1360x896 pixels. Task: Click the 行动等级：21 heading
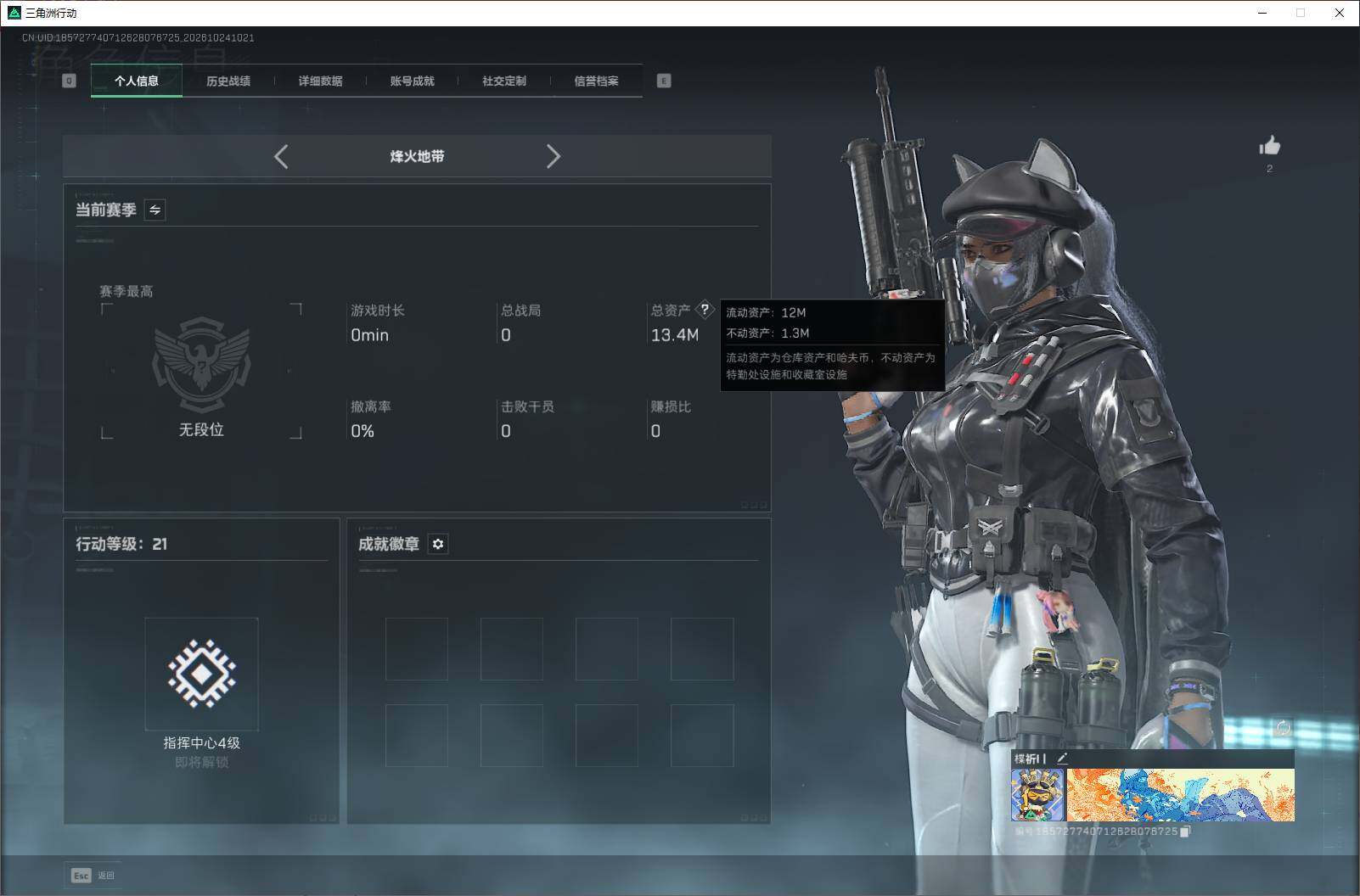click(x=121, y=544)
